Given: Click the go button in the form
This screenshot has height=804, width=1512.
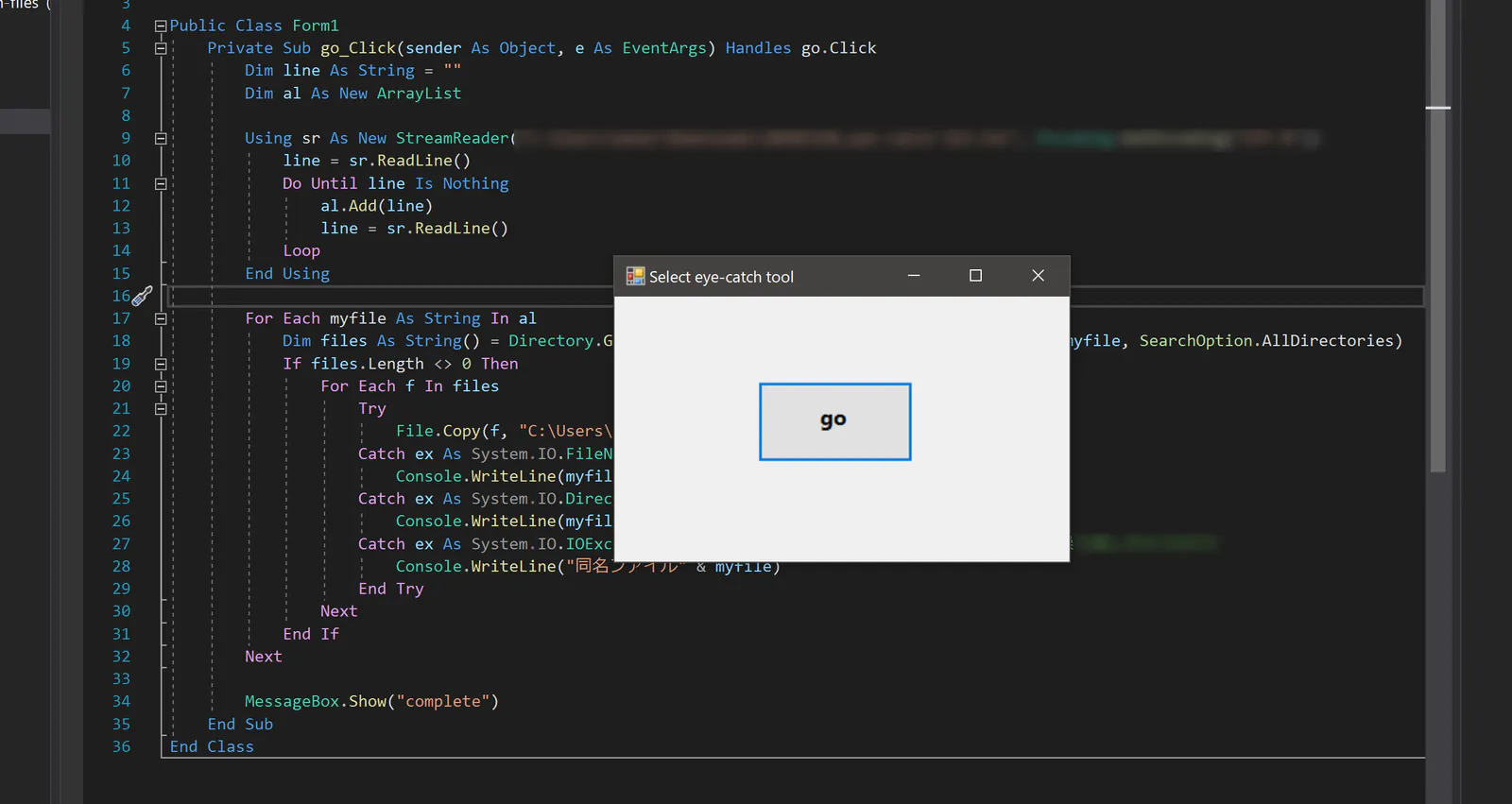Looking at the screenshot, I should (834, 421).
